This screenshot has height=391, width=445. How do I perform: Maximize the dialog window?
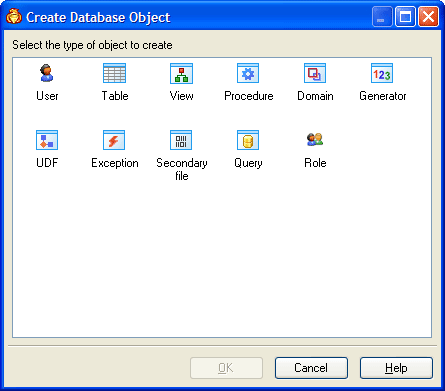[405, 17]
